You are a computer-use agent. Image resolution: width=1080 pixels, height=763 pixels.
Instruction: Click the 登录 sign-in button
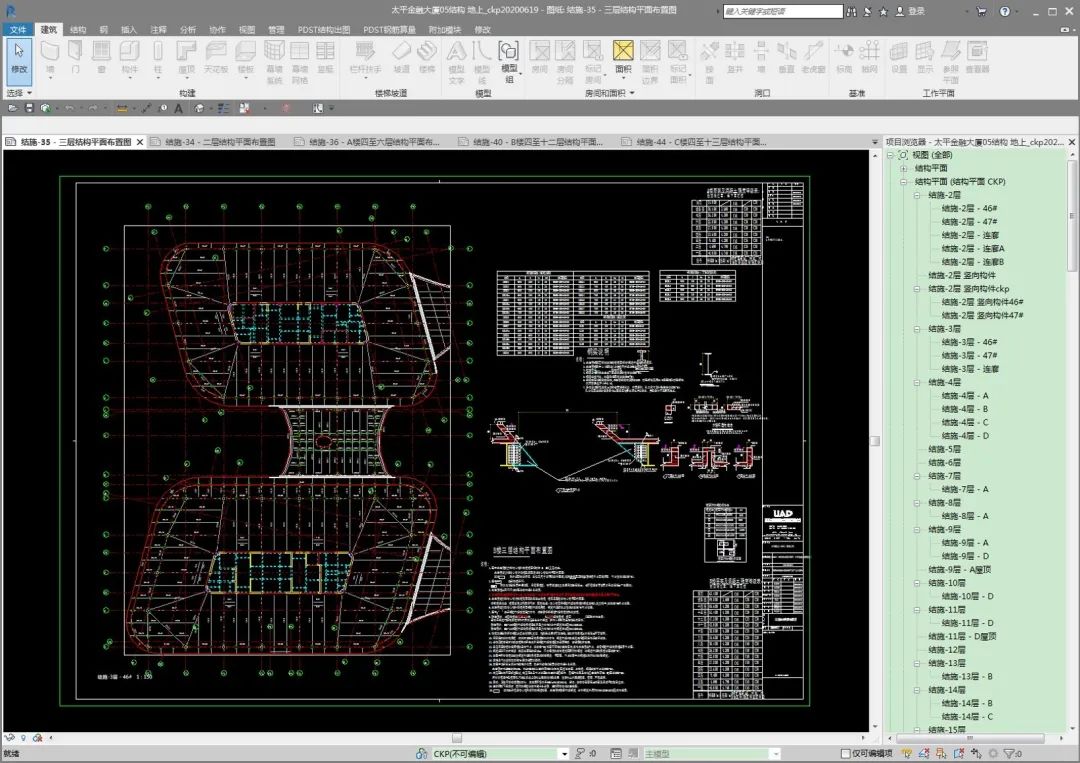916,12
